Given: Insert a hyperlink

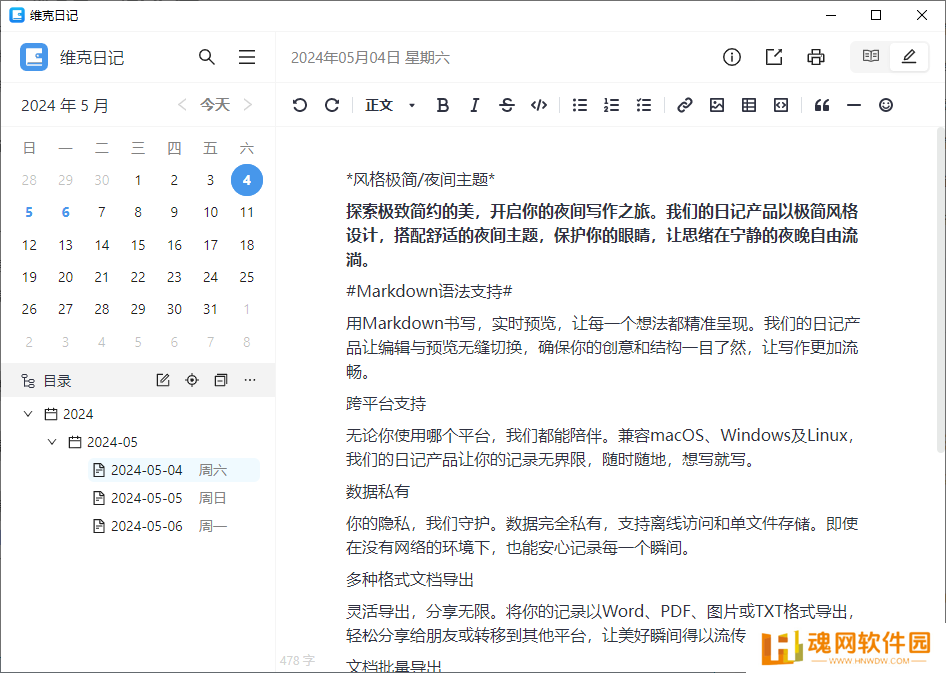Looking at the screenshot, I should 684,105.
